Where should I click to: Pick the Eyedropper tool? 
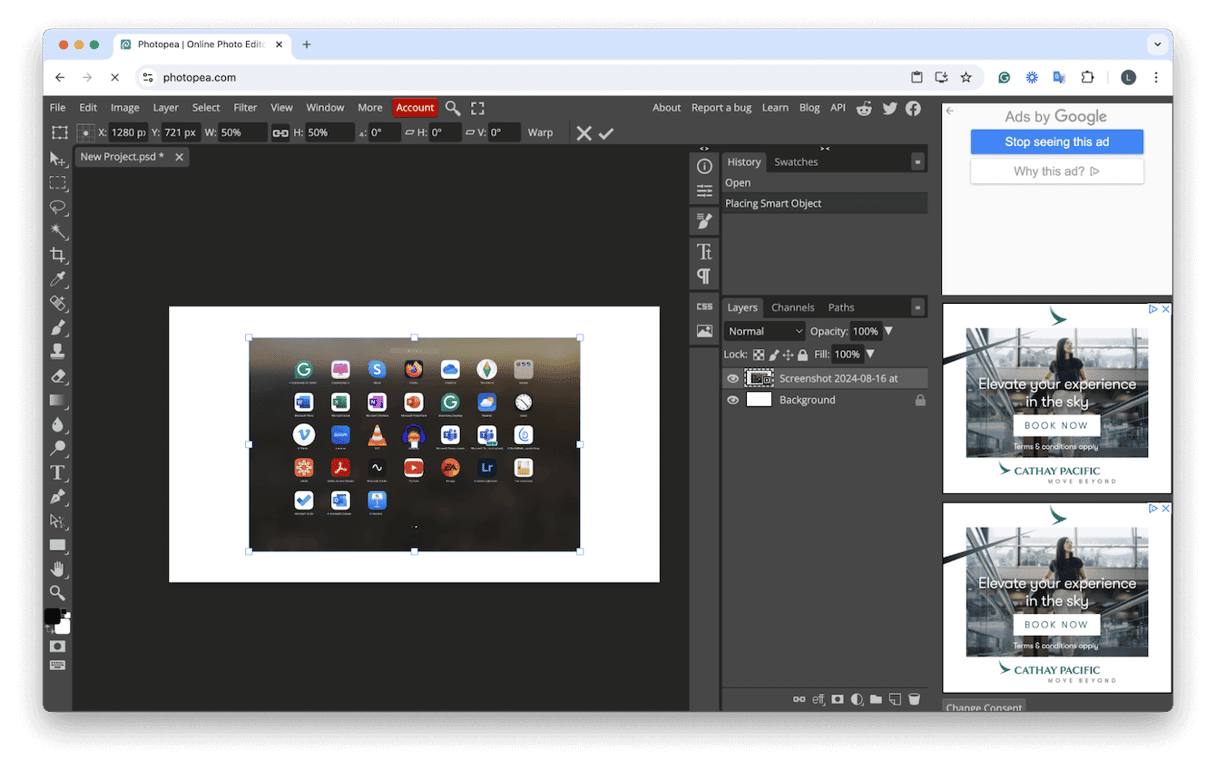click(59, 280)
